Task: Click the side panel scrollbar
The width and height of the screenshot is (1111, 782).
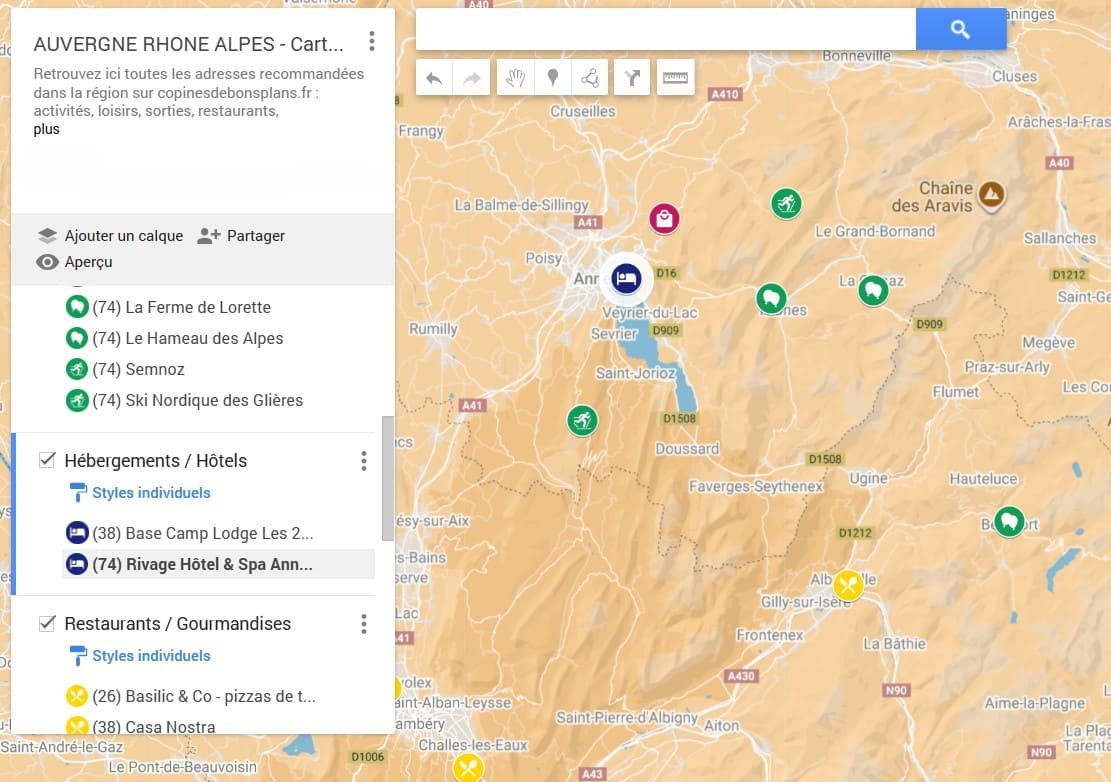Action: pyautogui.click(x=388, y=478)
